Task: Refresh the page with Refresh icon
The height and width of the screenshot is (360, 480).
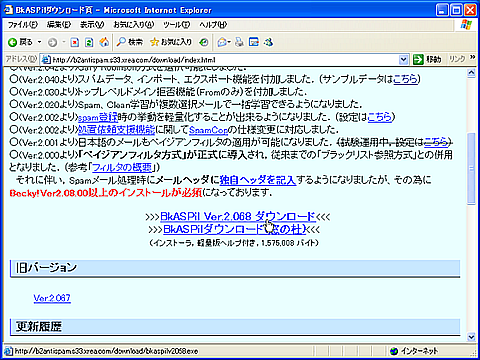Action: 89,42
